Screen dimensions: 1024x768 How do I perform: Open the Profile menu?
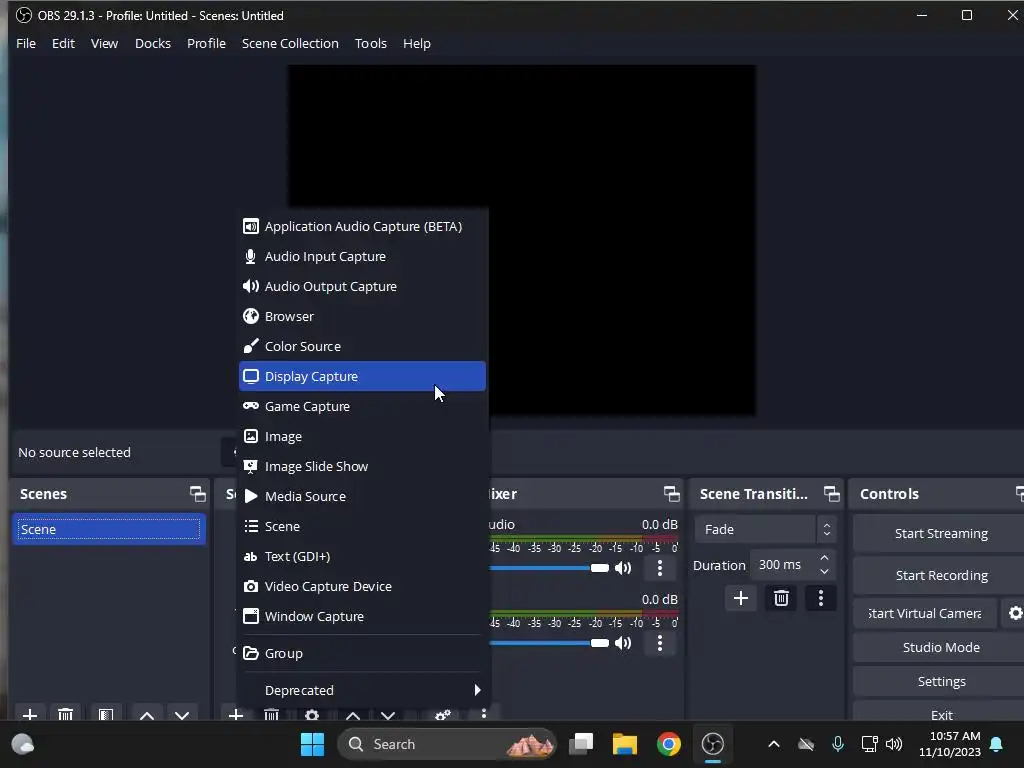[x=206, y=44]
